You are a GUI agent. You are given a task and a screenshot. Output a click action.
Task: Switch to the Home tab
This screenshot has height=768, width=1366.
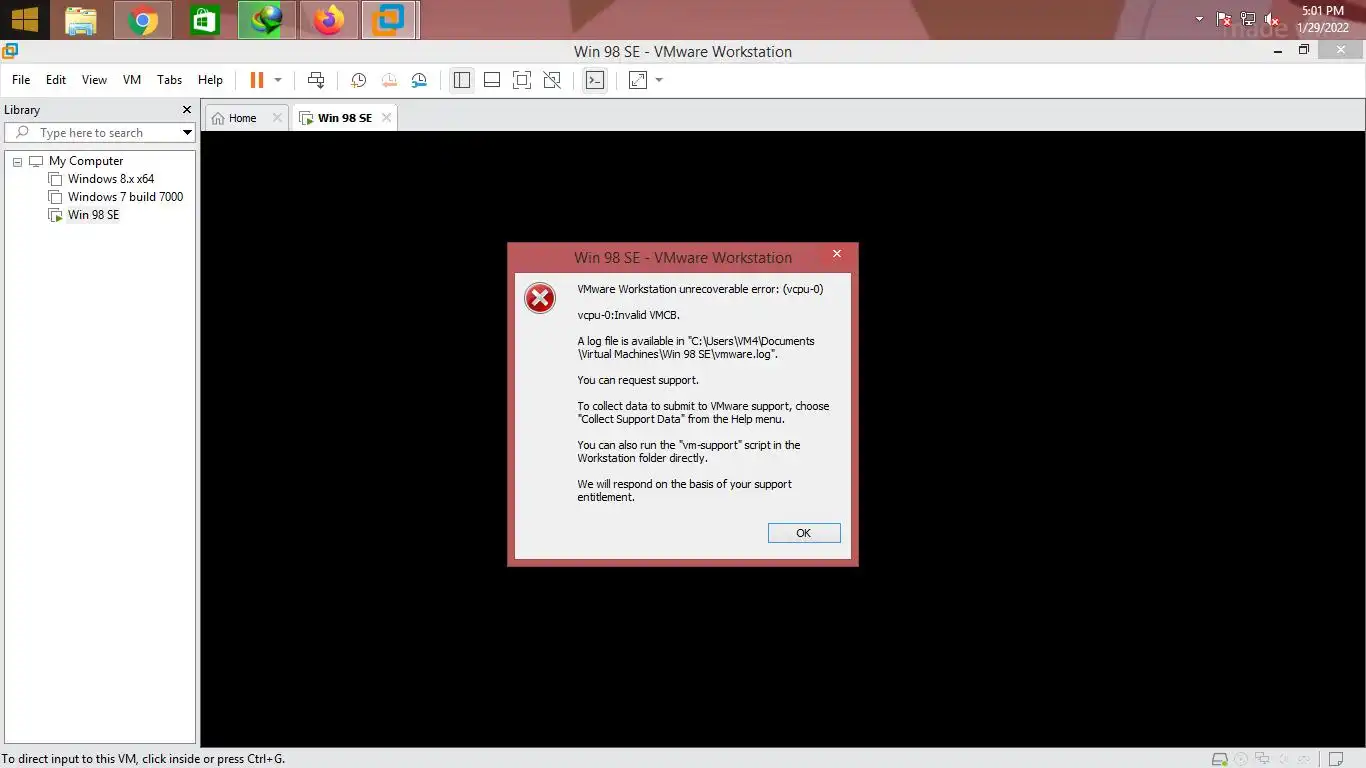point(242,118)
